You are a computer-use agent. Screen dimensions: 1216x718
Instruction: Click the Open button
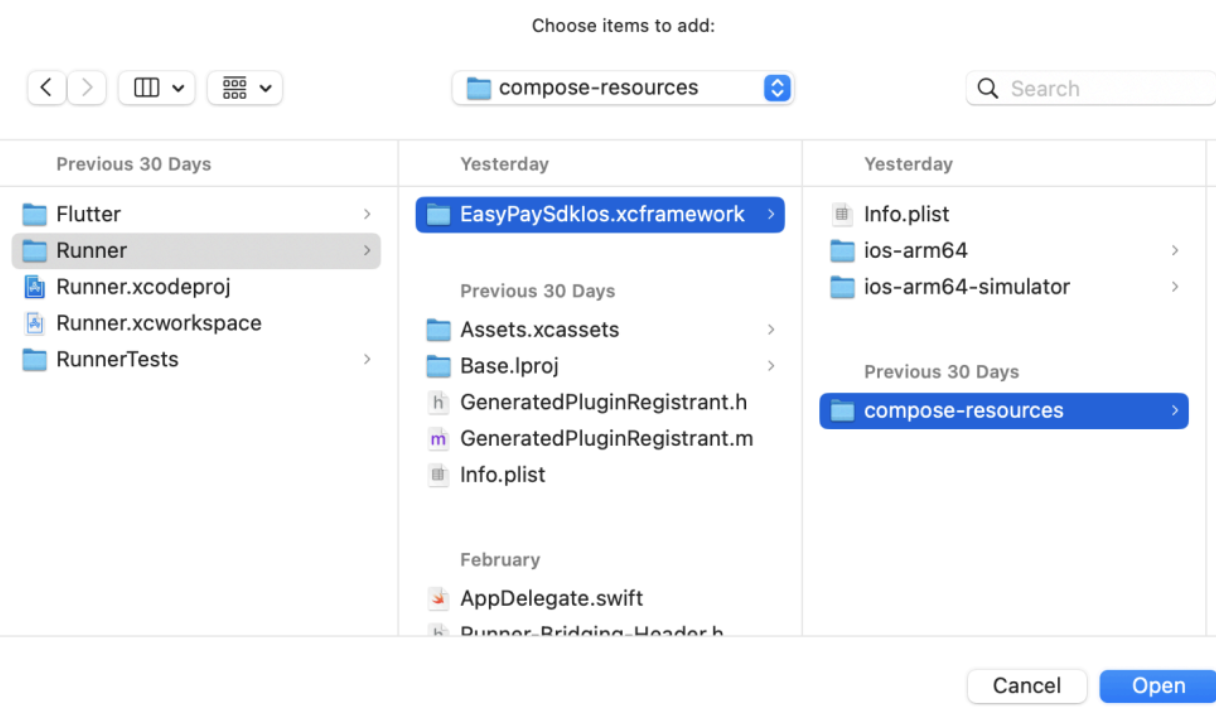(x=1158, y=686)
